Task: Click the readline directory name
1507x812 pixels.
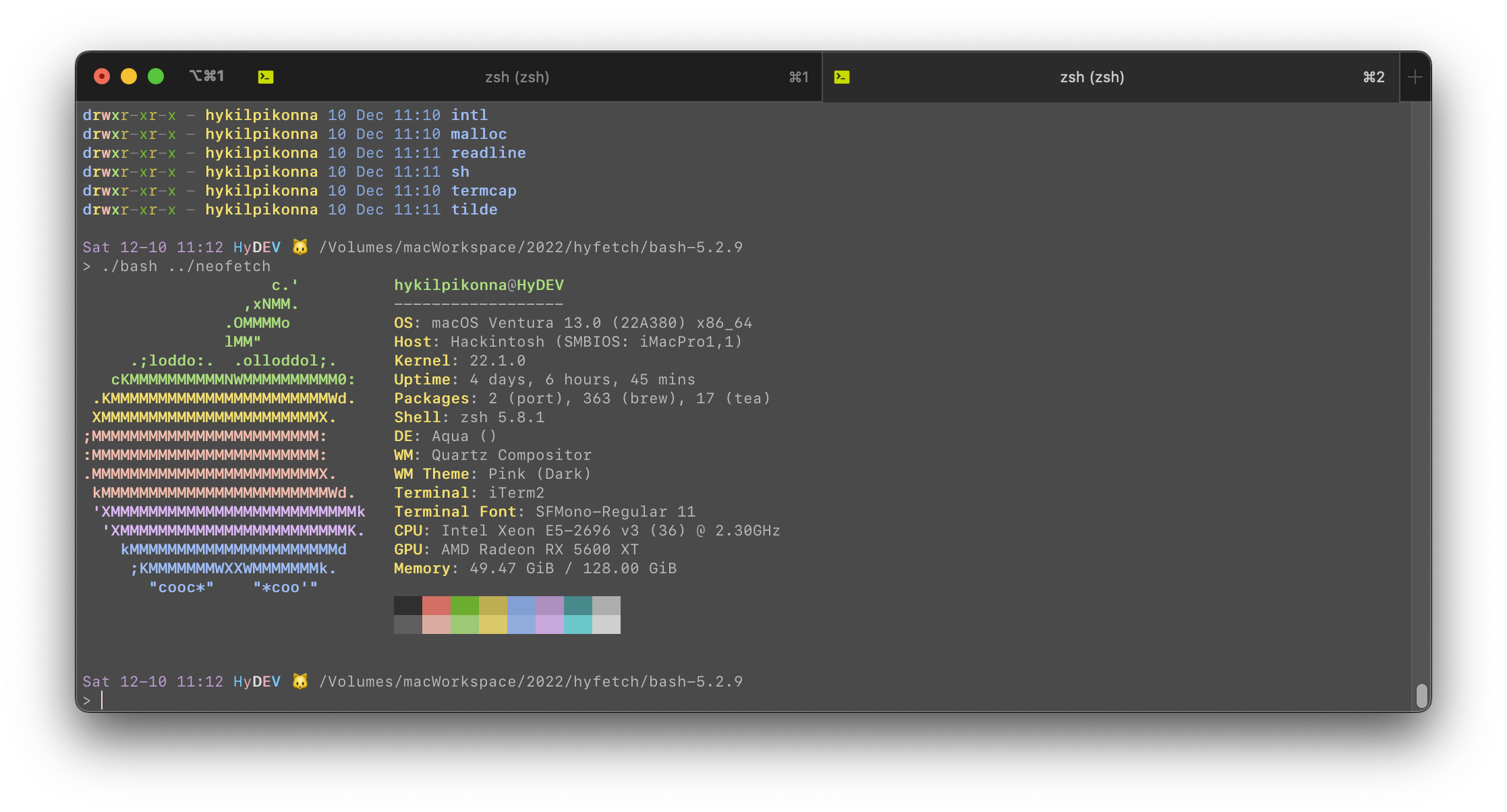Action: click(488, 152)
